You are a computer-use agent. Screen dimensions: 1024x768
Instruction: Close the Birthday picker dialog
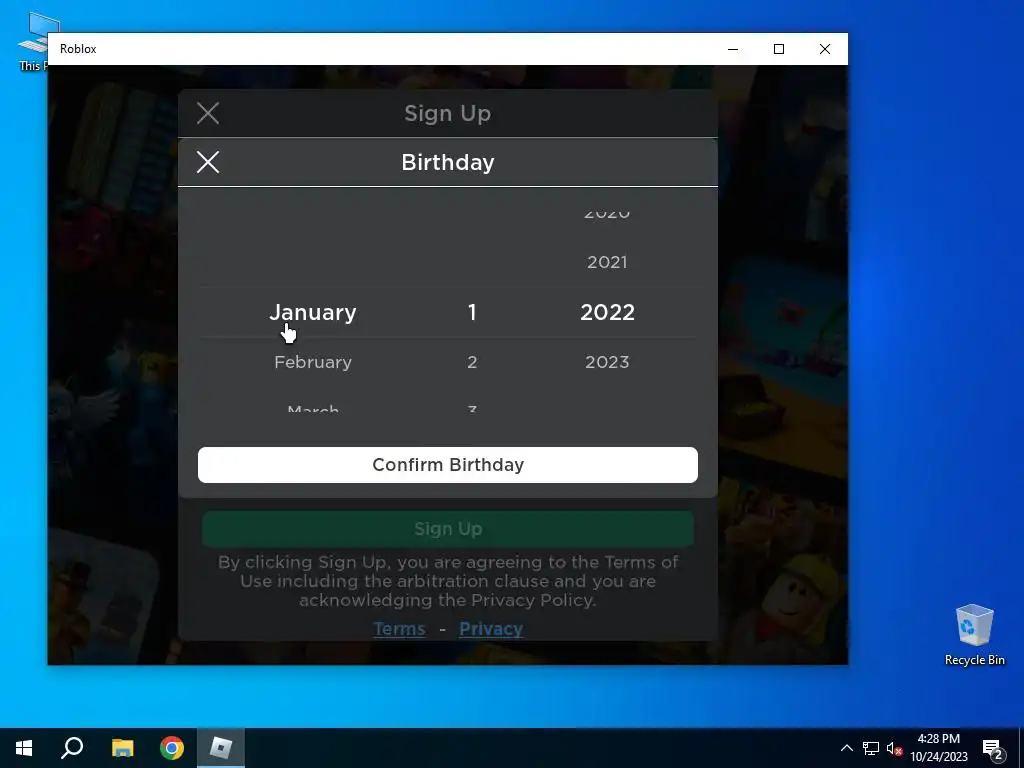click(208, 162)
